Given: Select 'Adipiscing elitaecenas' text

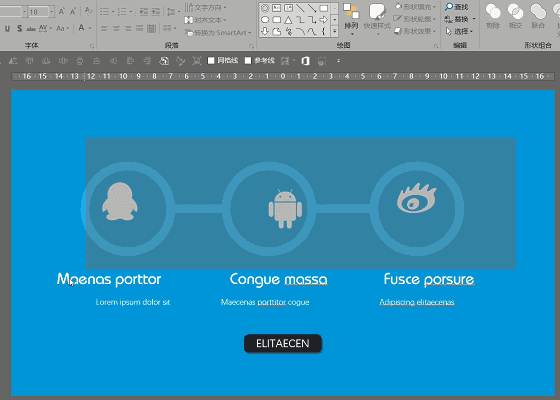Looking at the screenshot, I should [x=417, y=302].
